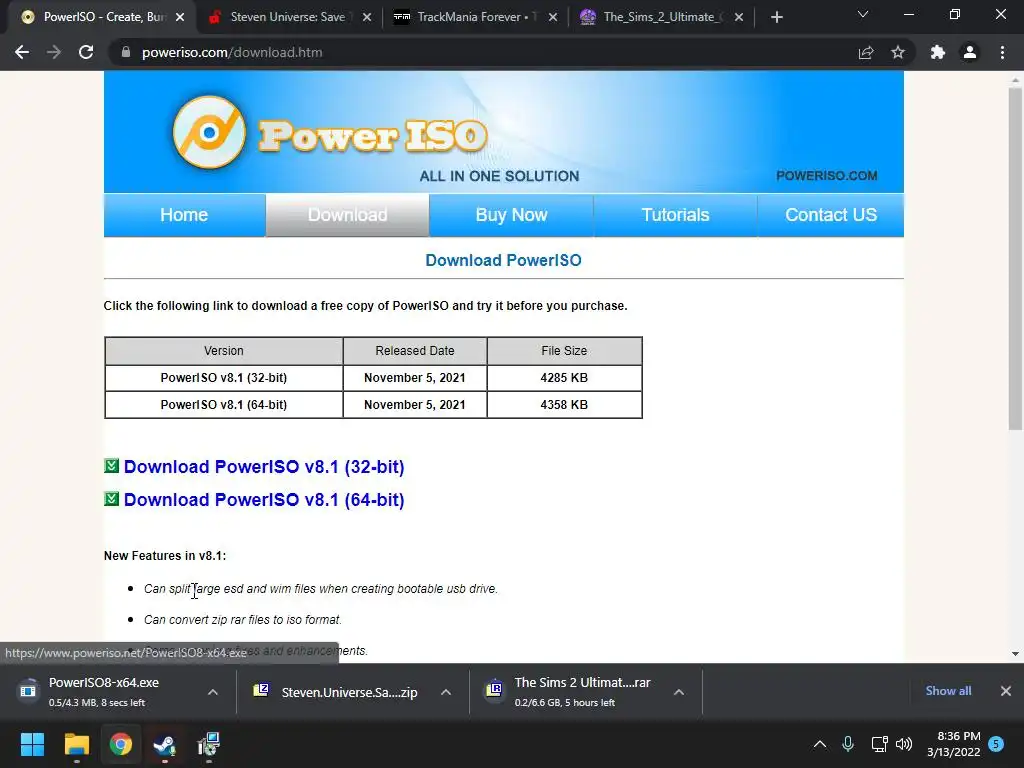Click the forward navigation arrow
Viewport: 1024px width, 768px height.
click(54, 52)
